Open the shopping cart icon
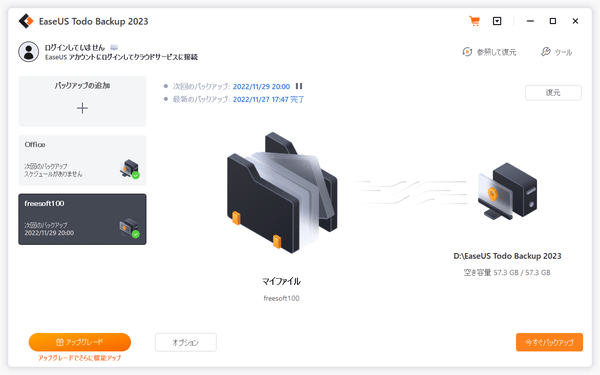This screenshot has height=375, width=600. (474, 21)
